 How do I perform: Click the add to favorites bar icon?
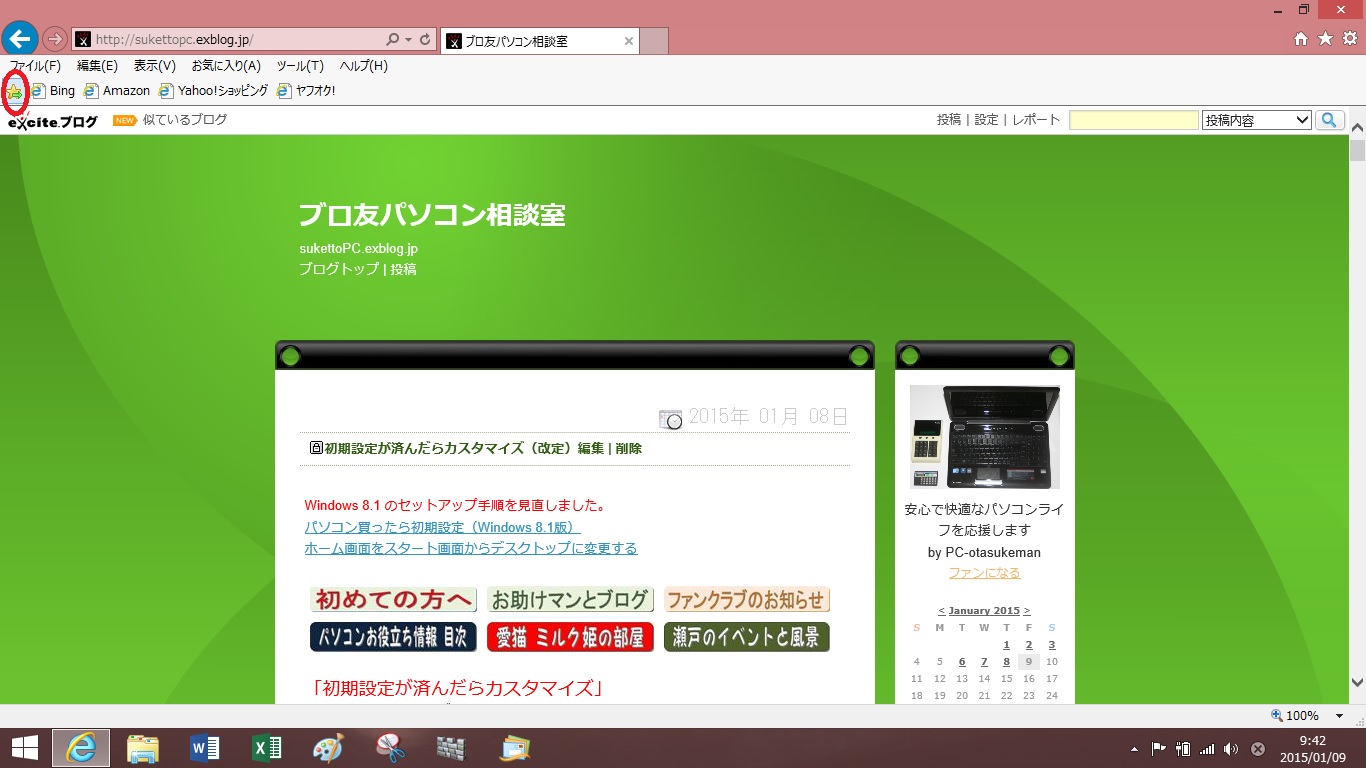coord(15,91)
